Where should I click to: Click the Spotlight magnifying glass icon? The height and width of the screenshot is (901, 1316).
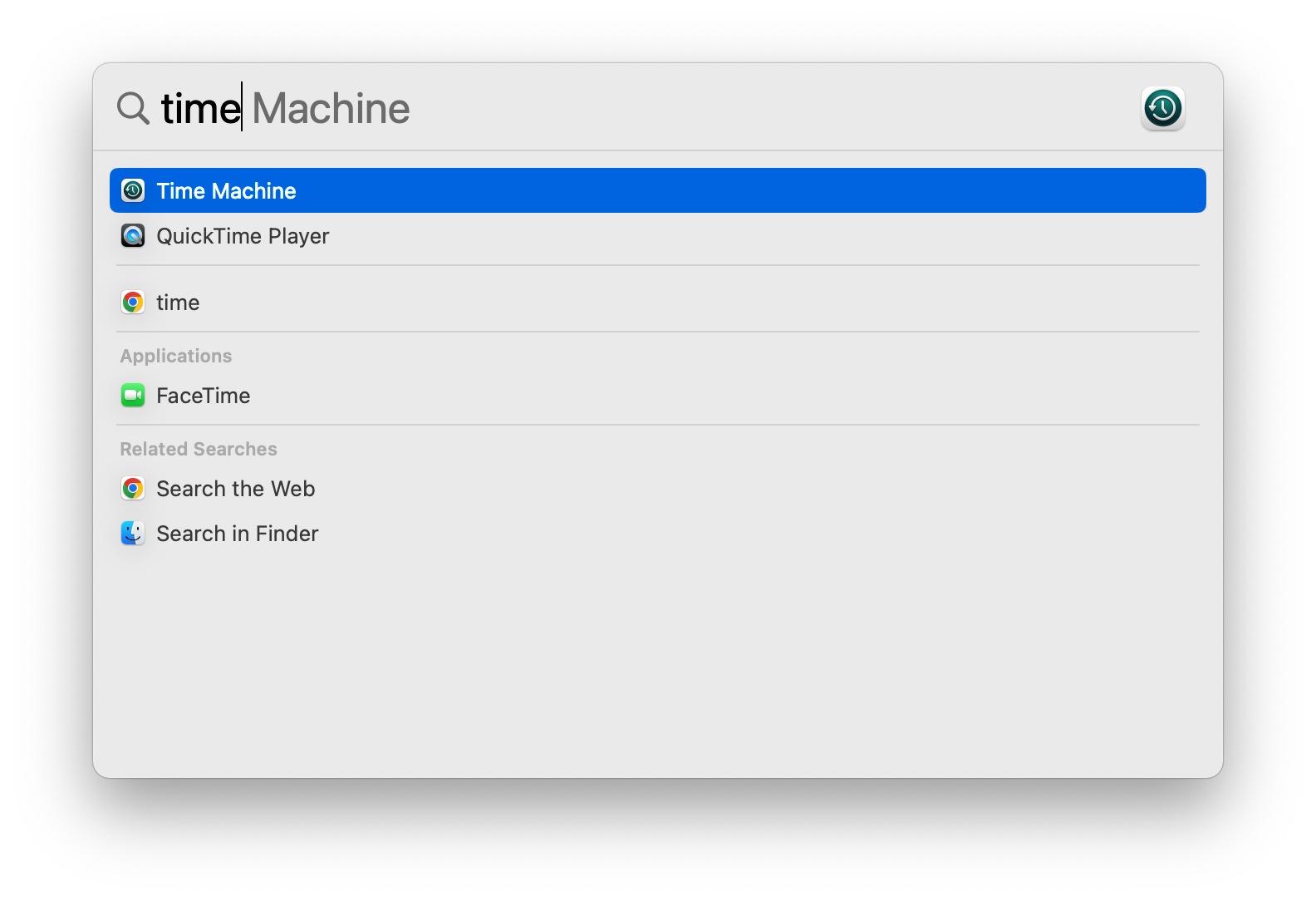point(133,108)
